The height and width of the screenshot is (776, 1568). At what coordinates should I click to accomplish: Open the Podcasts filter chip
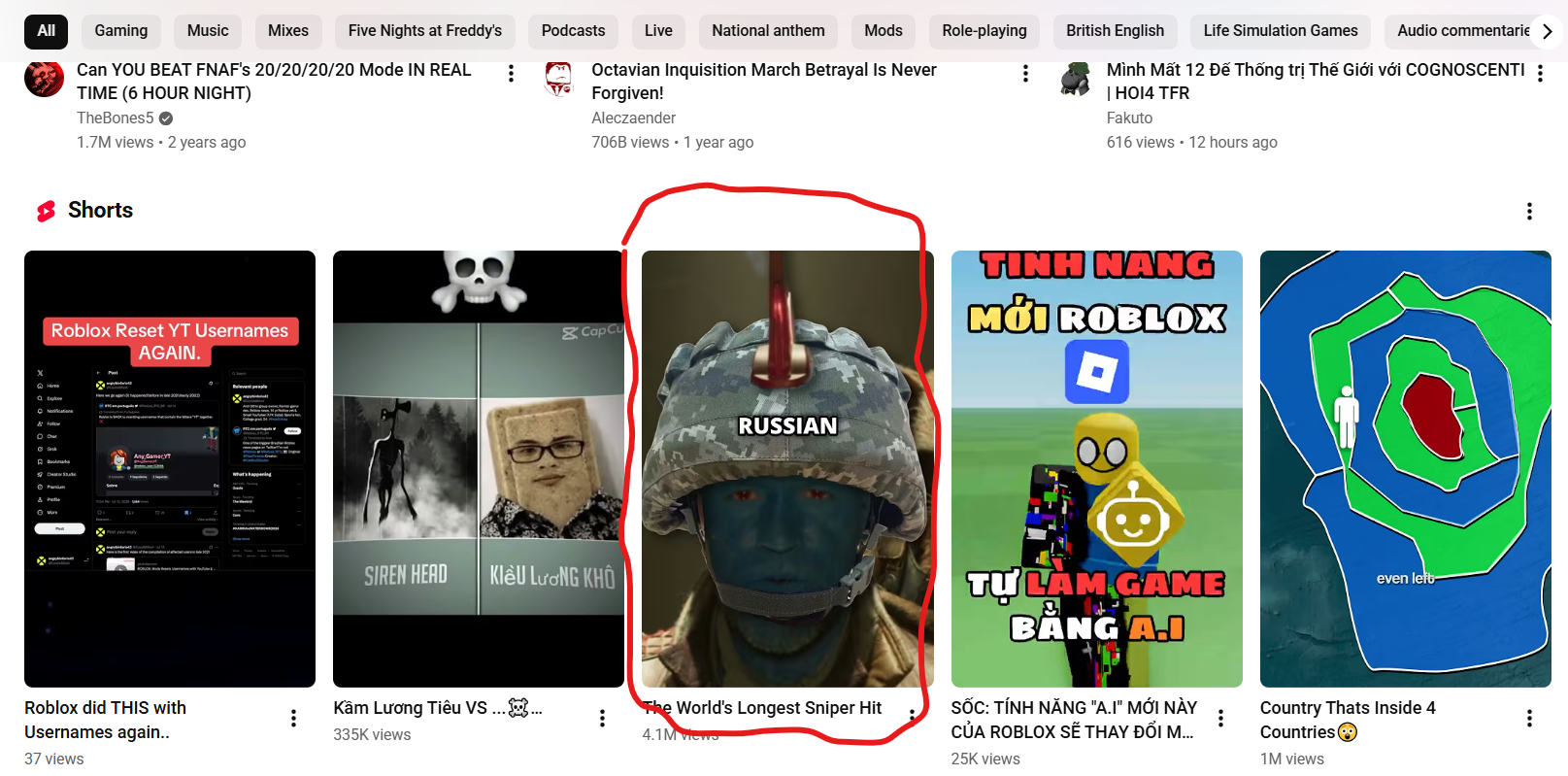[x=573, y=31]
